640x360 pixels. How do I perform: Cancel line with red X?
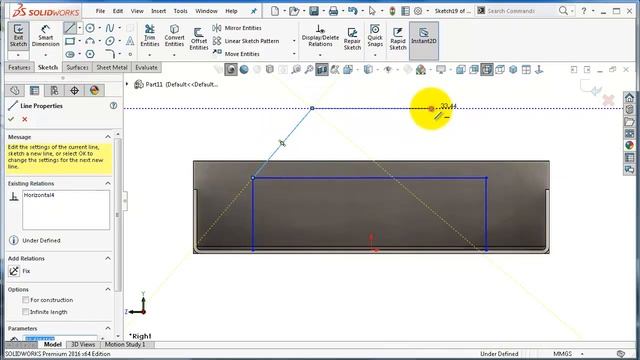coord(24,119)
